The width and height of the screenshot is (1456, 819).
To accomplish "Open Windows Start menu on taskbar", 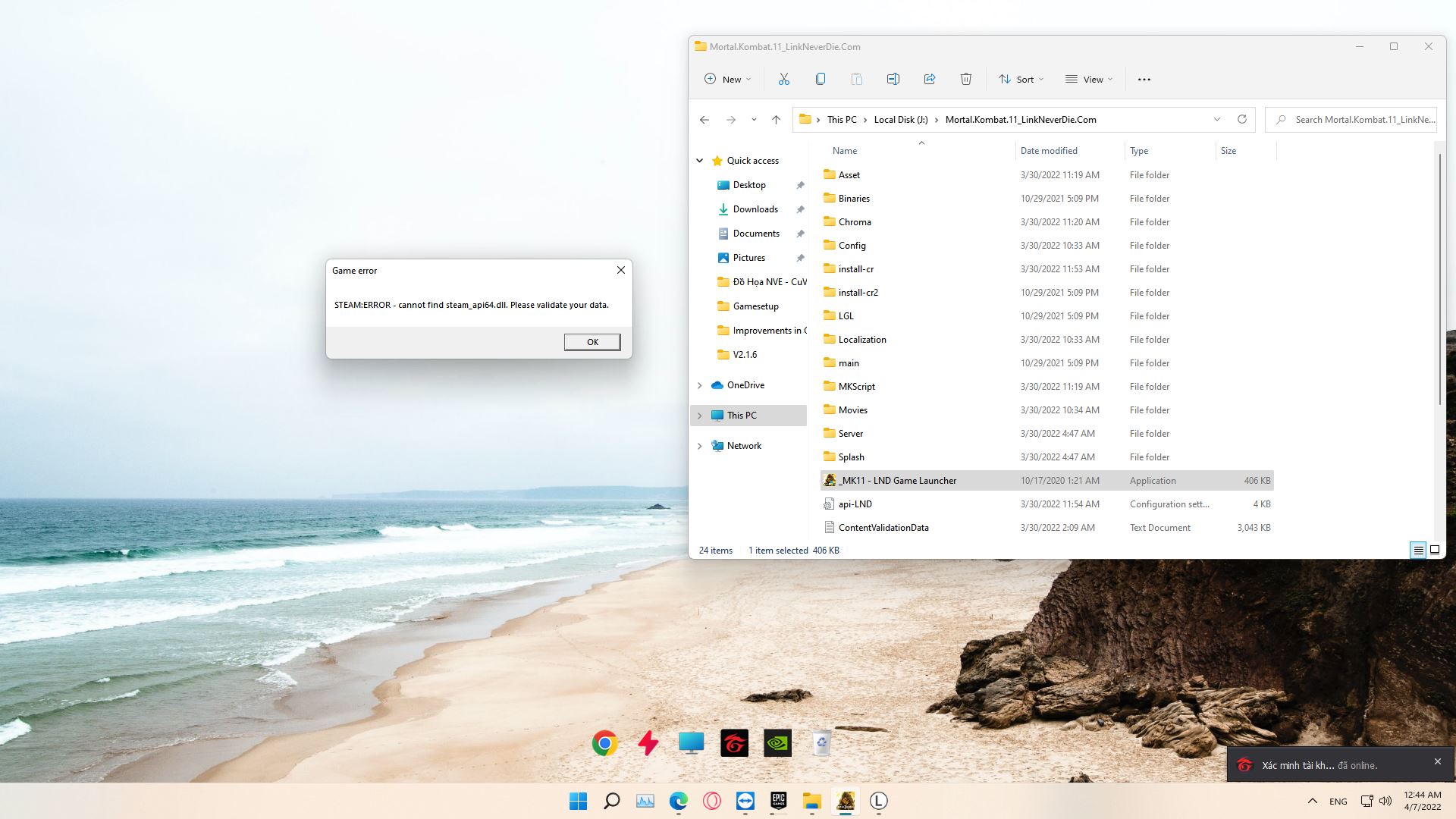I will 578,801.
